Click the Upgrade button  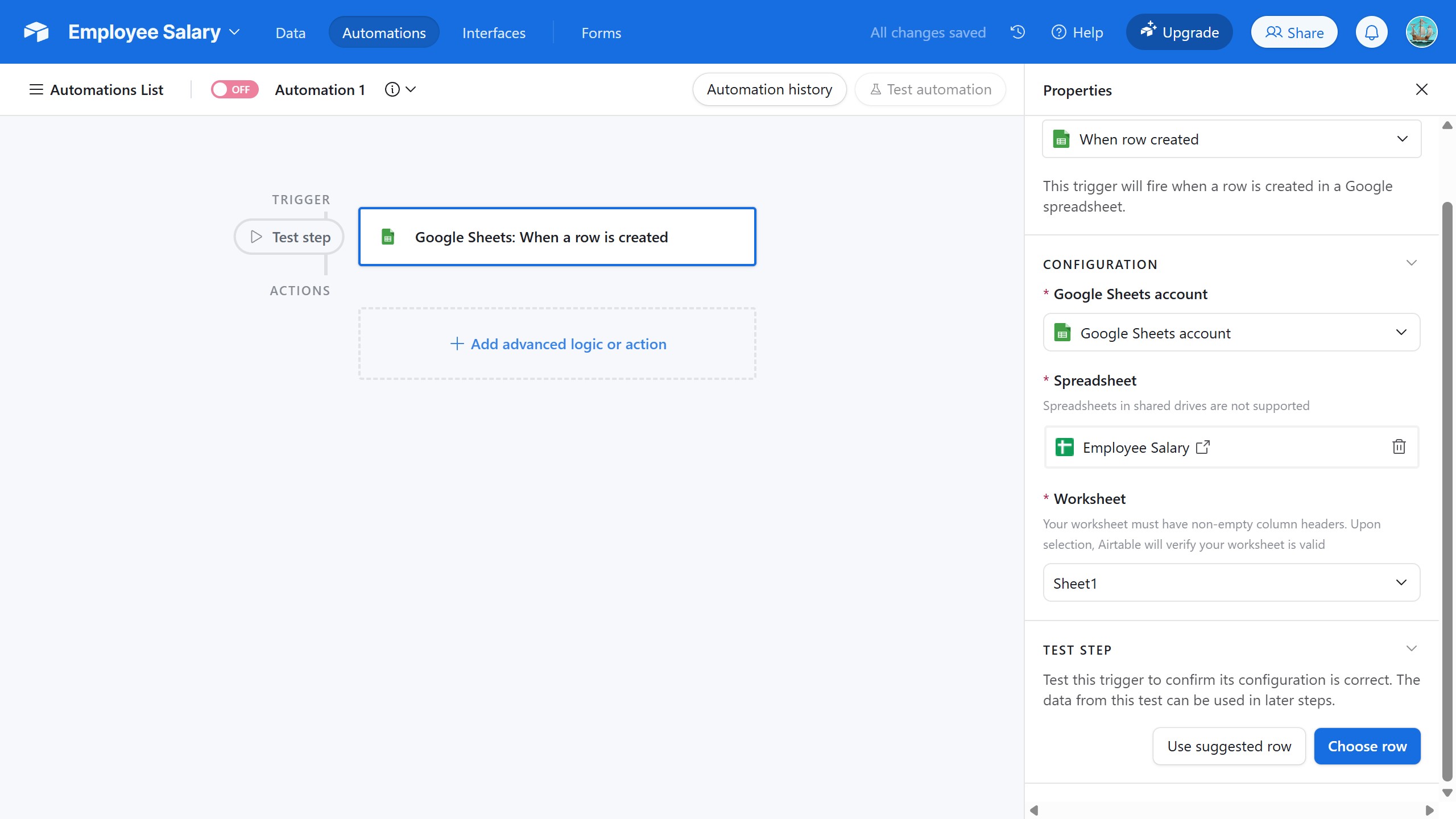pos(1179,32)
